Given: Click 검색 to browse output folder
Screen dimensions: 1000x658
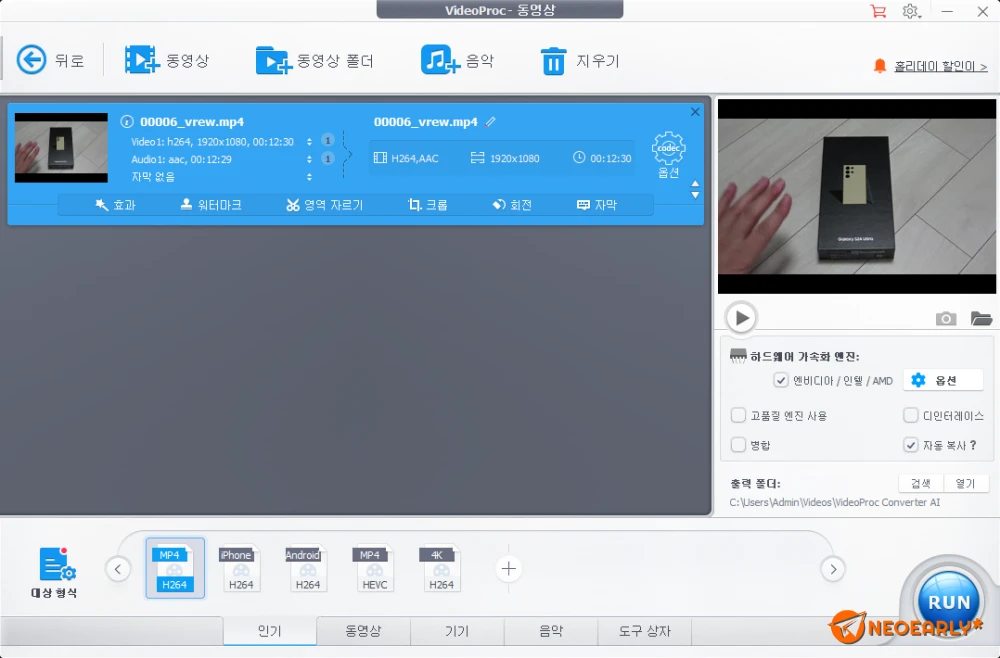Looking at the screenshot, I should coord(921,483).
